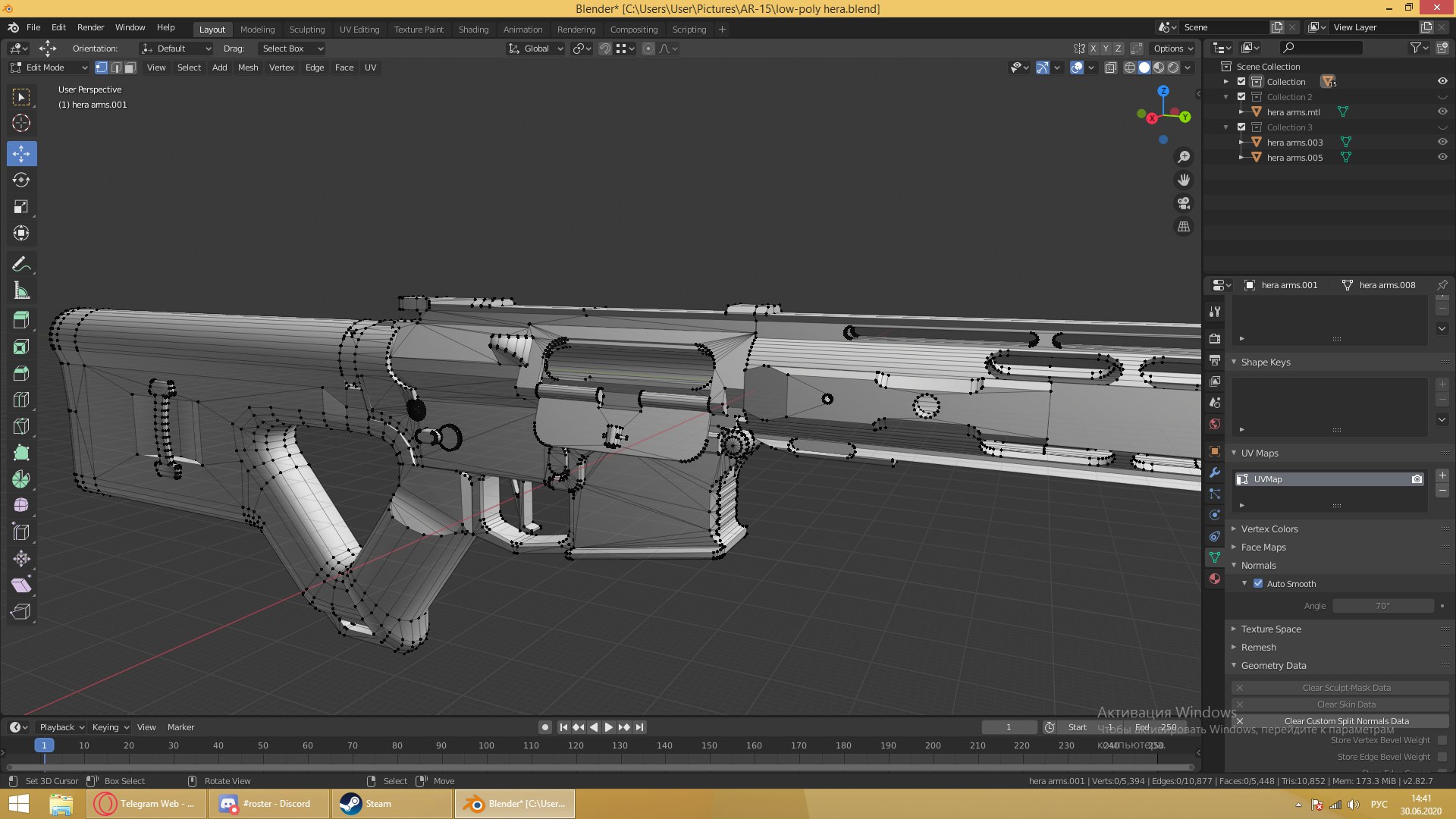Open the Playback dropdown in timeline
Viewport: 1456px width, 819px height.
[61, 727]
